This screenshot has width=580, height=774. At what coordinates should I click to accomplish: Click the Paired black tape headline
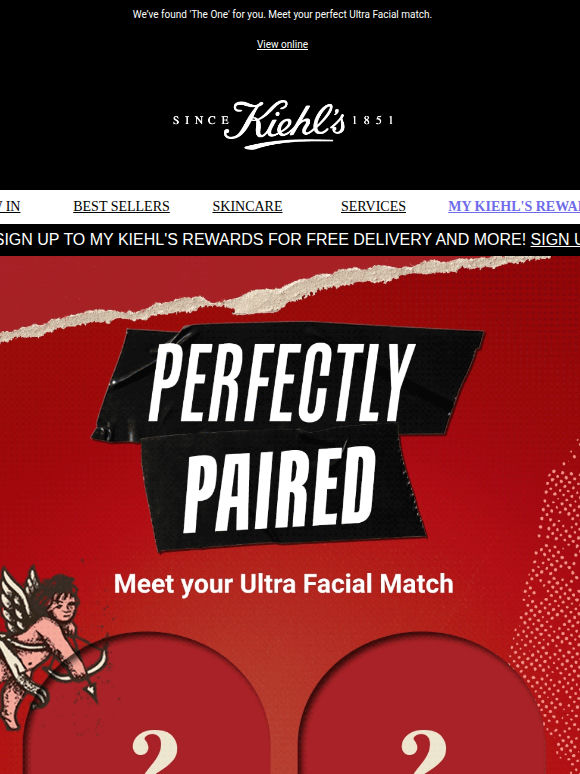(x=283, y=489)
